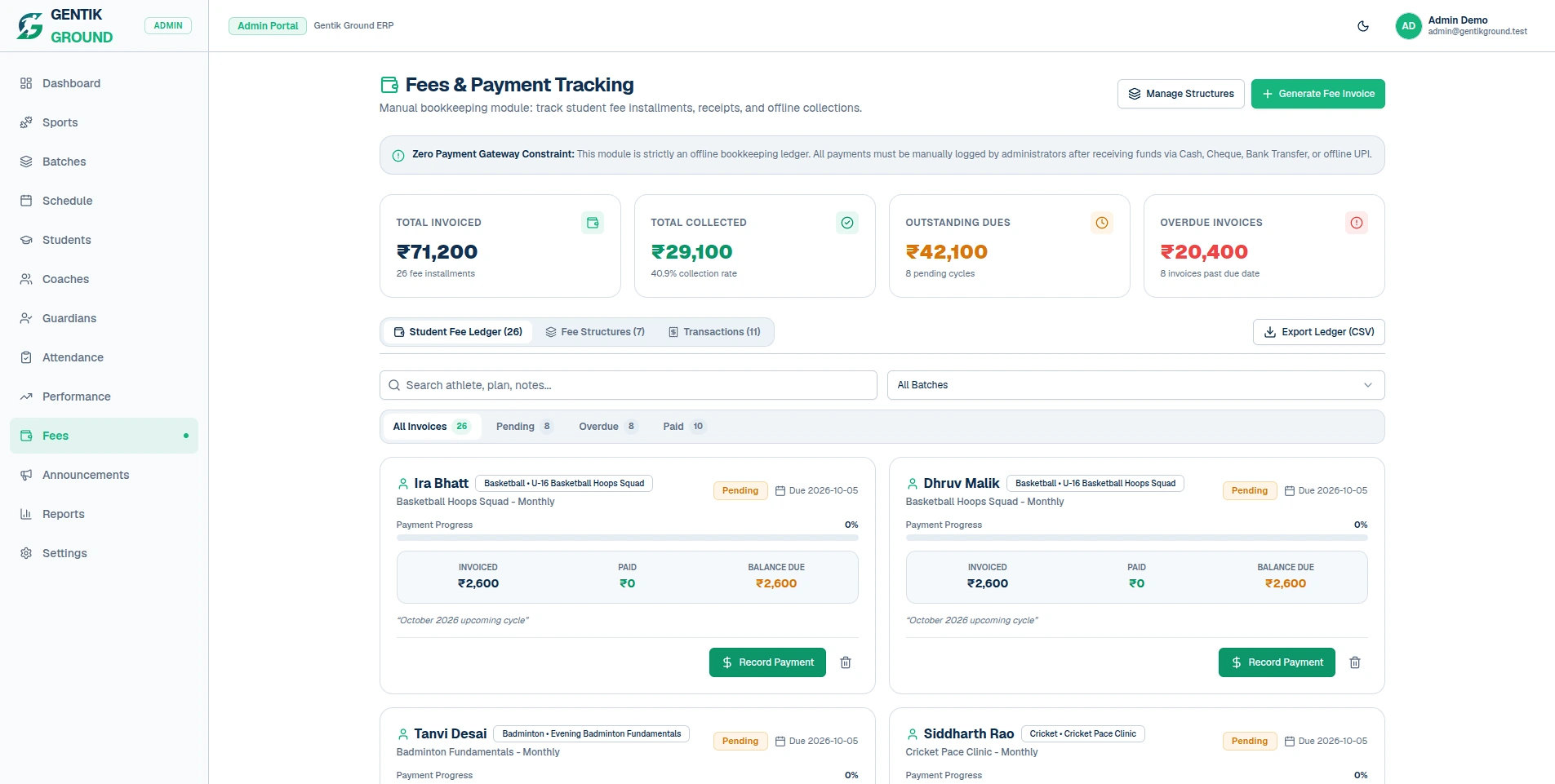Switch to Transactions tab
This screenshot has width=1555, height=784.
pos(714,332)
